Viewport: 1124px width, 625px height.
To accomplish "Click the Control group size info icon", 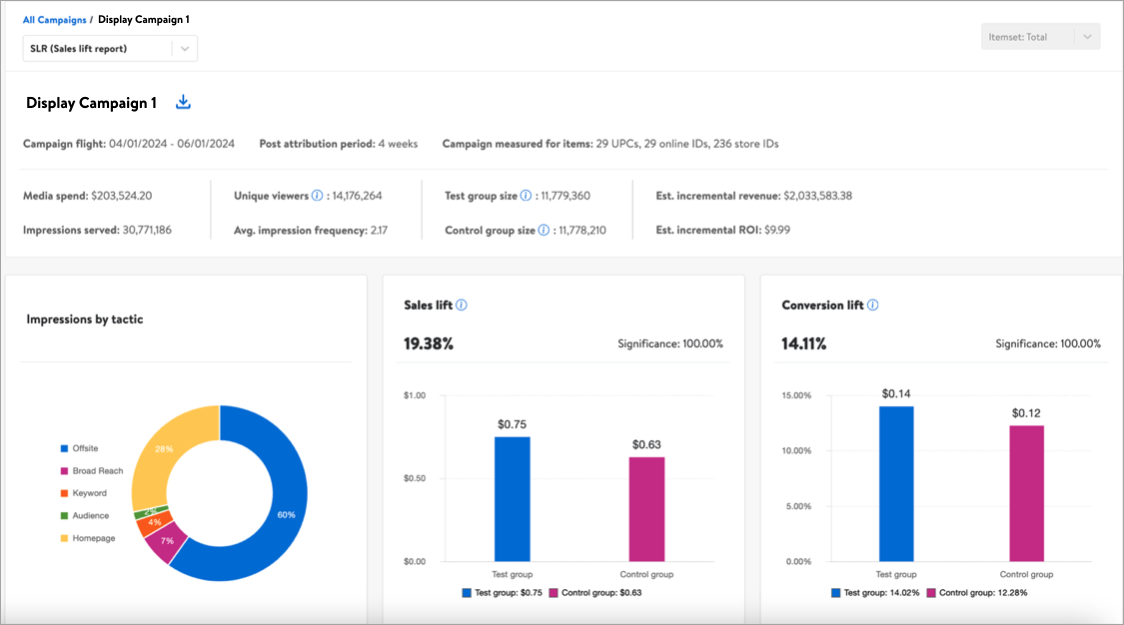I will (543, 230).
